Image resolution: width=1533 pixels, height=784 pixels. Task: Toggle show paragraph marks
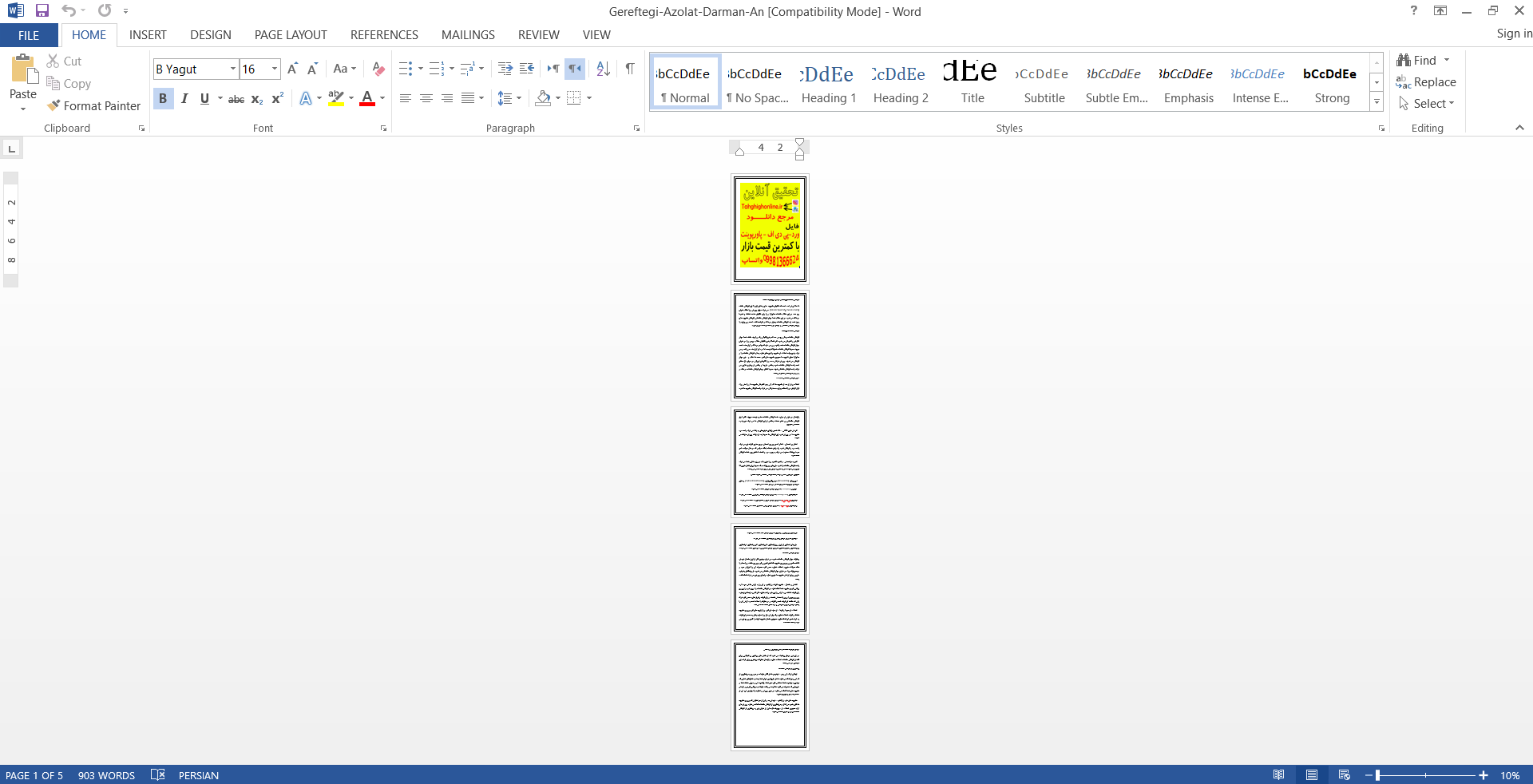(630, 69)
